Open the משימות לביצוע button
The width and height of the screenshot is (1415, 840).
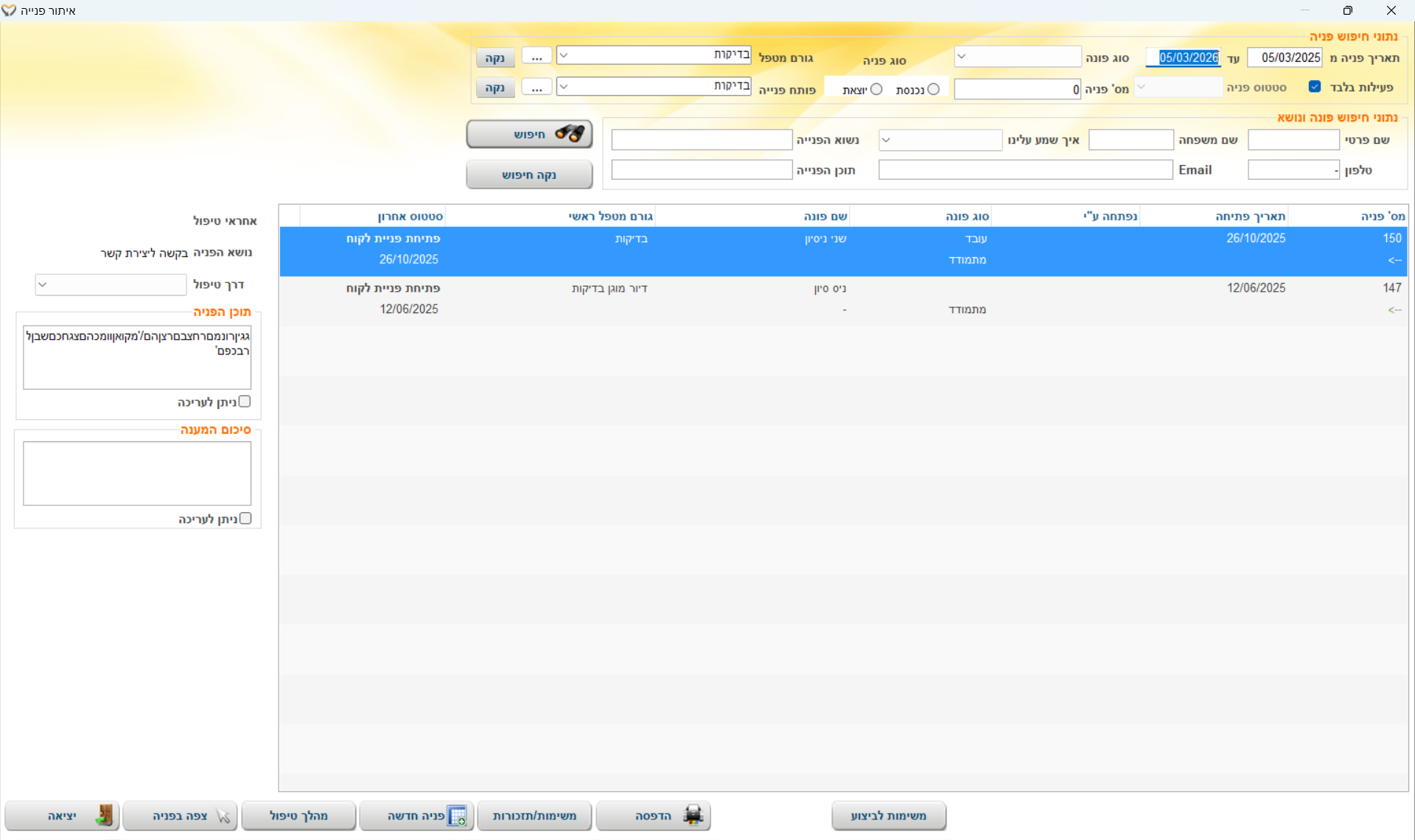(888, 816)
